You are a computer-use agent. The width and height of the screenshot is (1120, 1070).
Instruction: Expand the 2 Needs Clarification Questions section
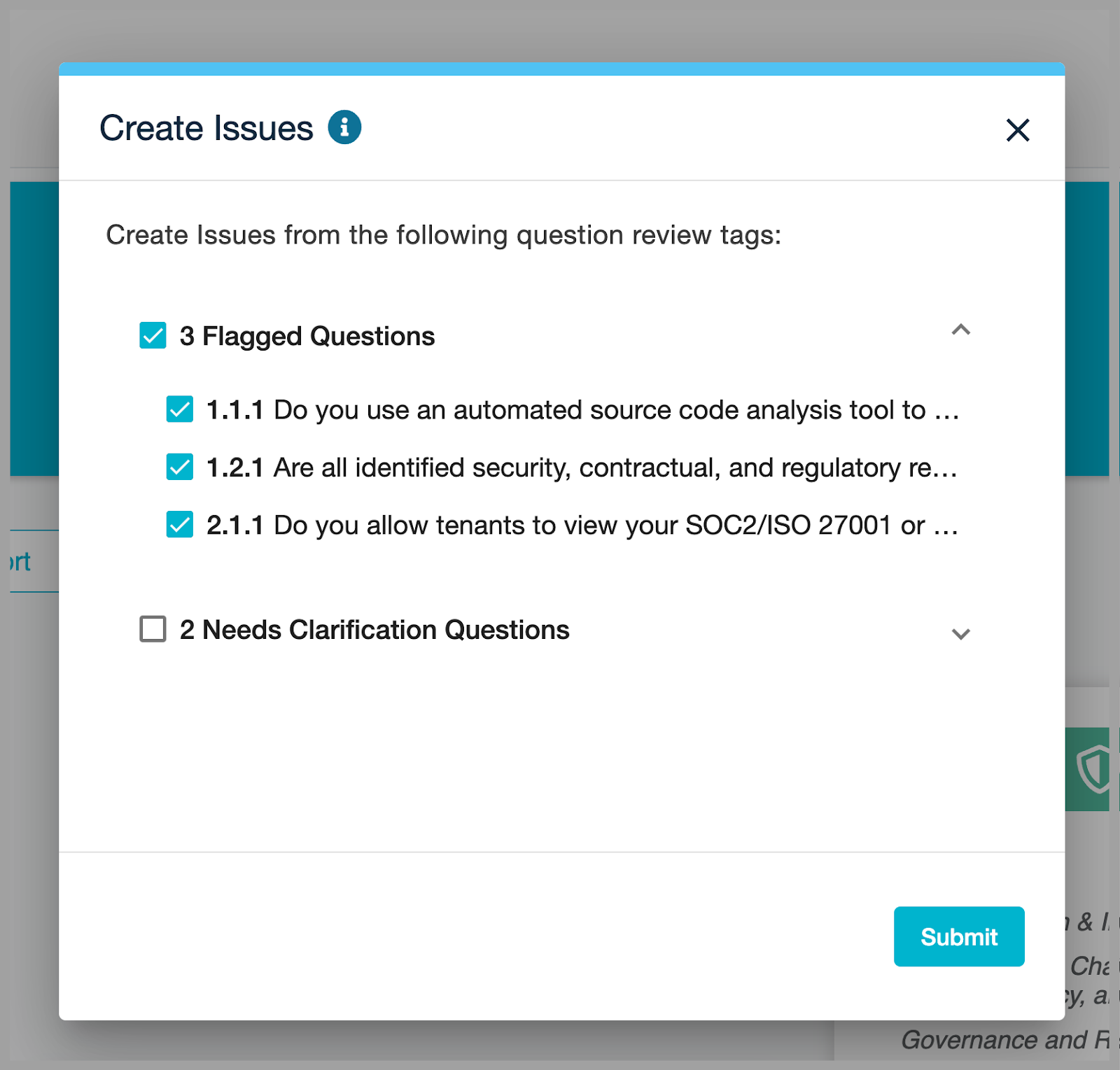click(960, 634)
